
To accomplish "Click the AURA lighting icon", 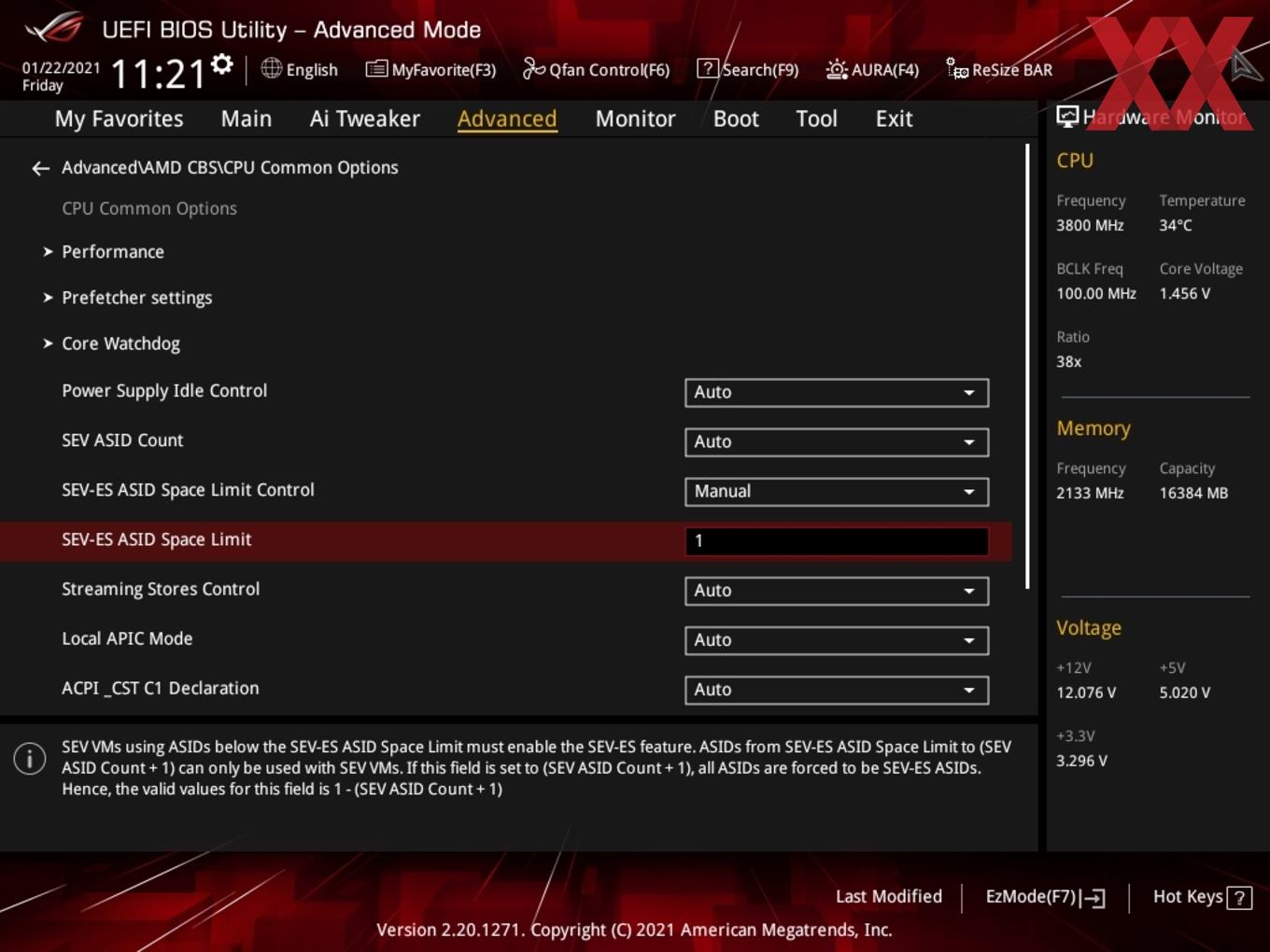I will (x=837, y=69).
